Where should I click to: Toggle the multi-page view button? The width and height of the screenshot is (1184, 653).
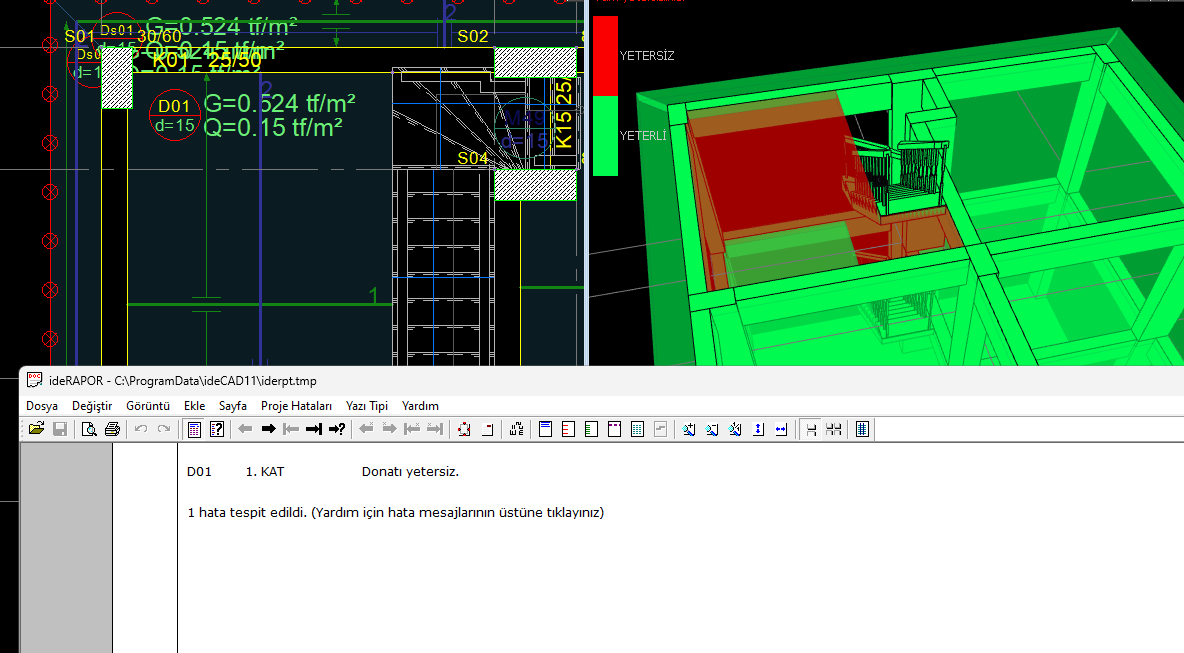(833, 429)
